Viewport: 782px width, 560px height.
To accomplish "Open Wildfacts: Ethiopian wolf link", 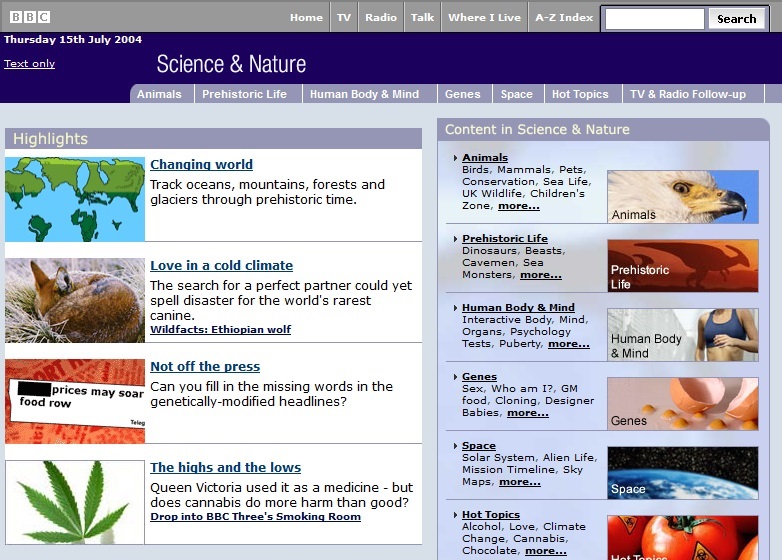I will 220,330.
